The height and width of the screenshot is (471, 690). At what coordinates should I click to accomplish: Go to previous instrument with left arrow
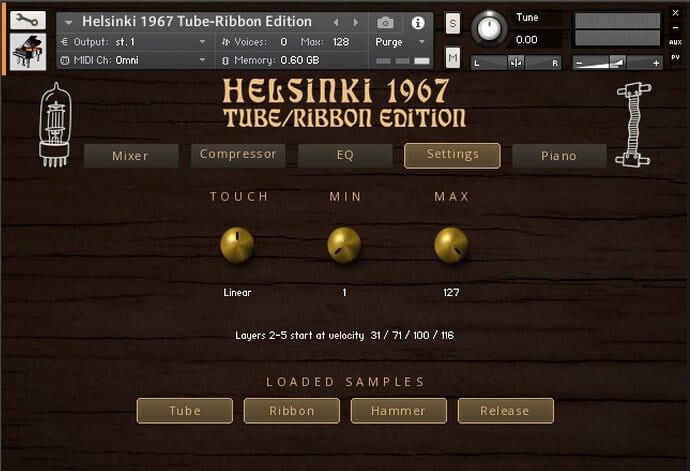point(336,22)
